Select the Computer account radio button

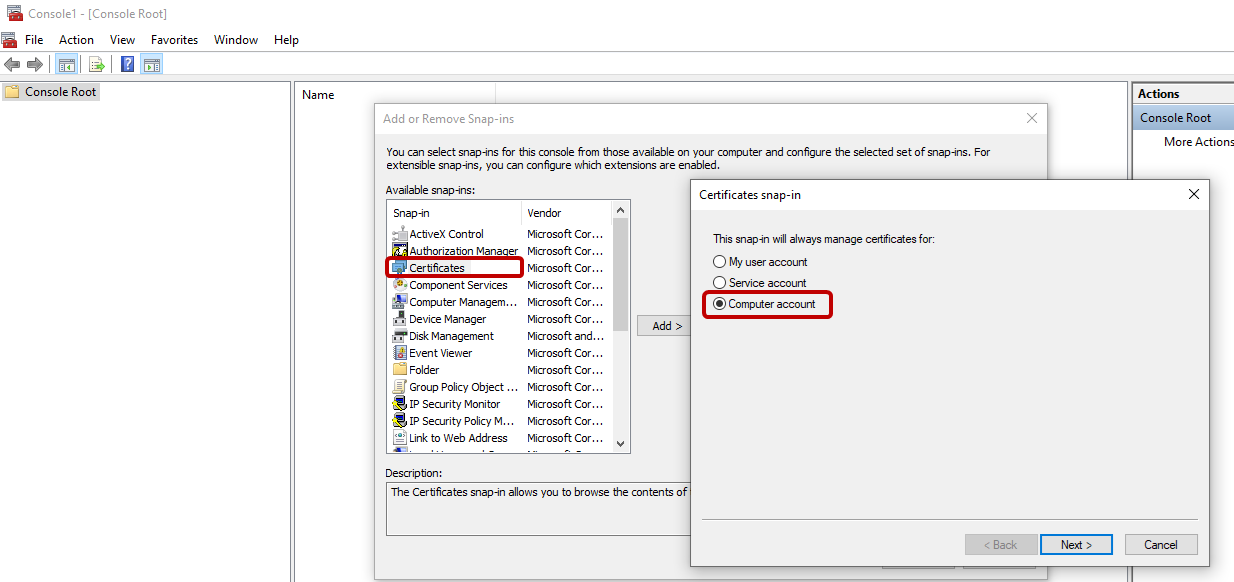pos(719,304)
